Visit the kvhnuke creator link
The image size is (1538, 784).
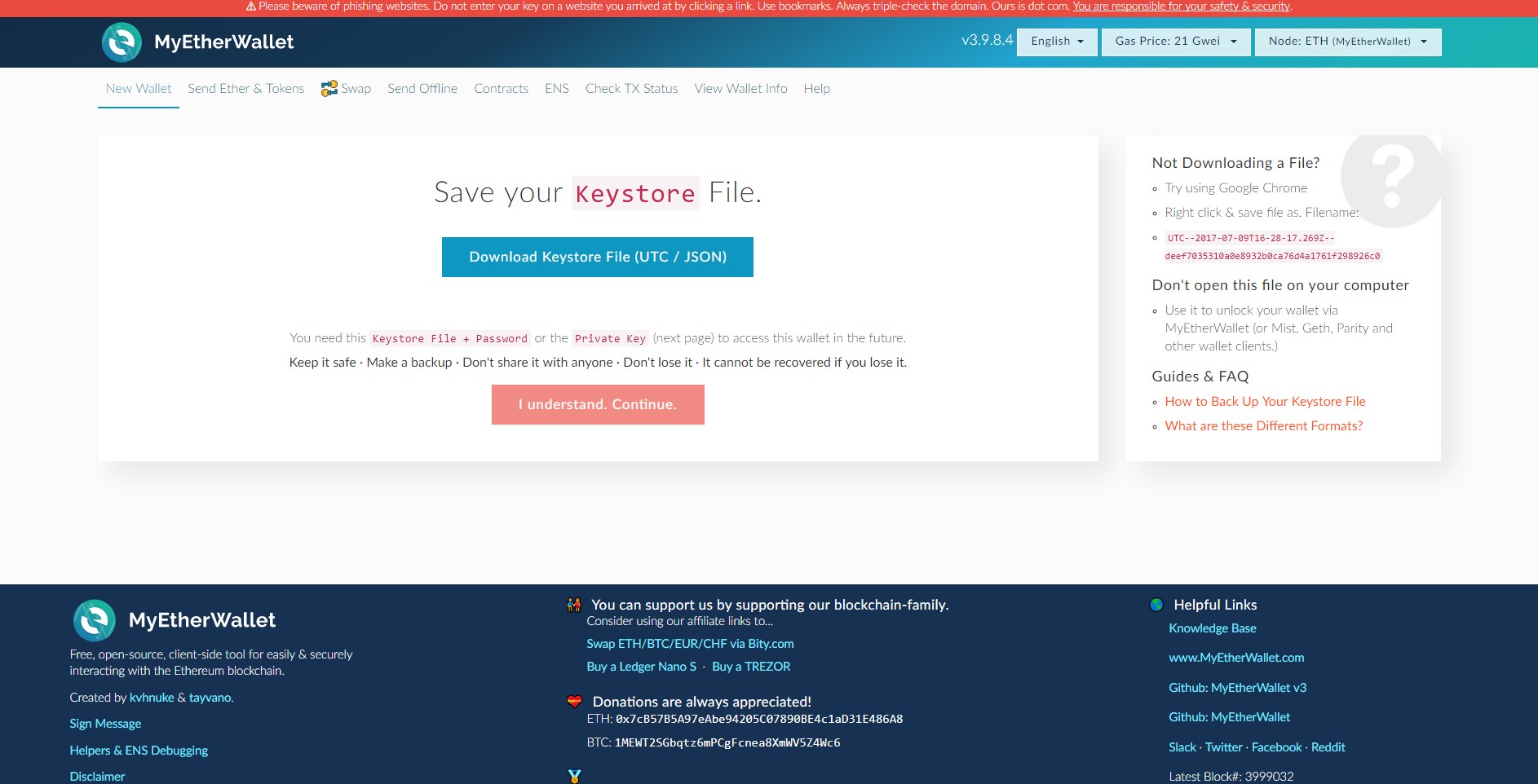pos(152,698)
